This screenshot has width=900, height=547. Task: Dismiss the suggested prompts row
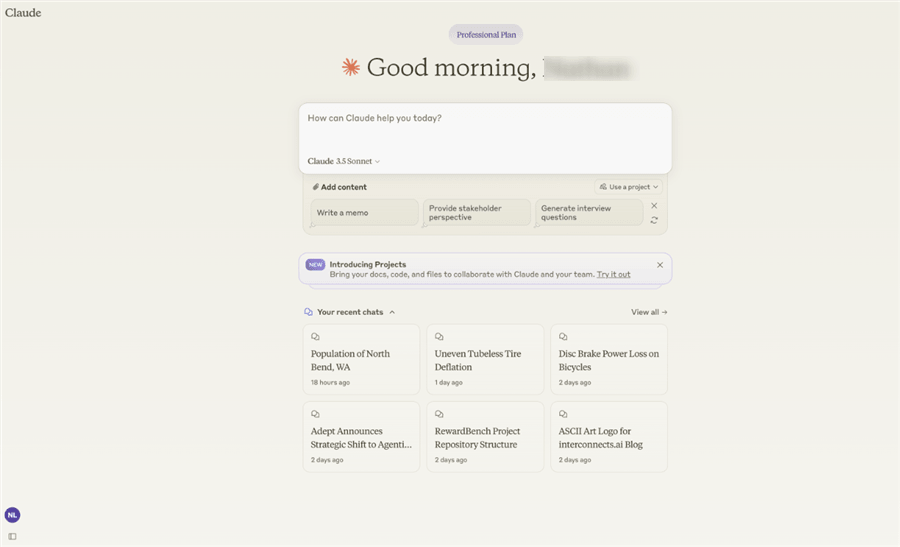pyautogui.click(x=654, y=205)
